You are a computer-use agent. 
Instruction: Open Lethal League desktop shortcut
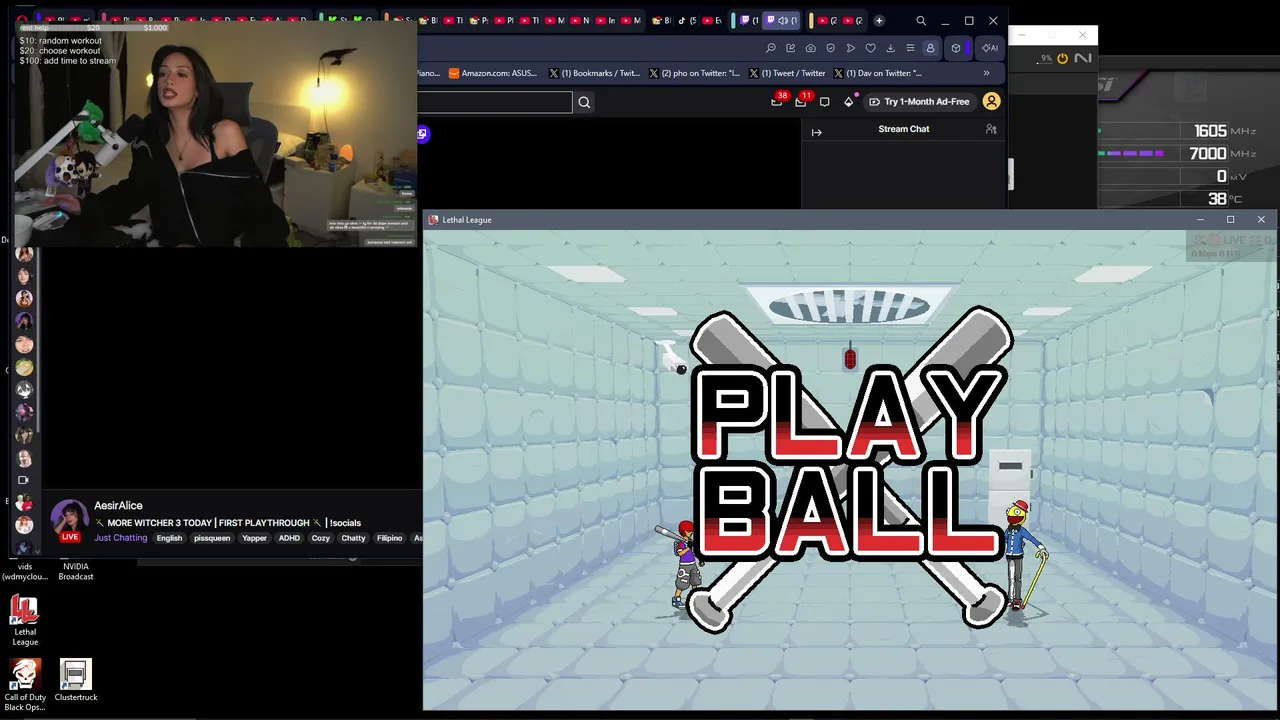coord(25,620)
